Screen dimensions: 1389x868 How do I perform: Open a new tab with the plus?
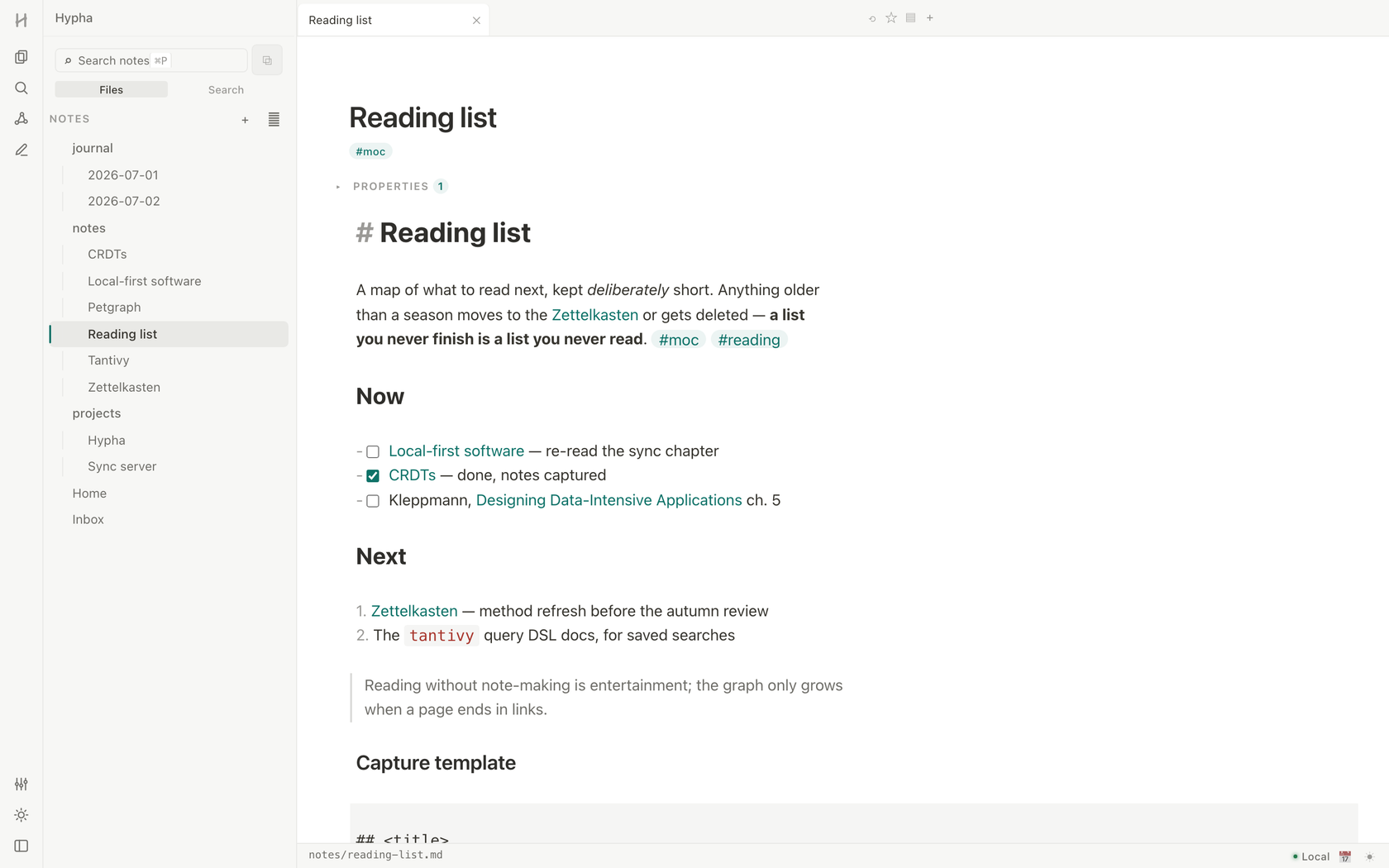(929, 18)
